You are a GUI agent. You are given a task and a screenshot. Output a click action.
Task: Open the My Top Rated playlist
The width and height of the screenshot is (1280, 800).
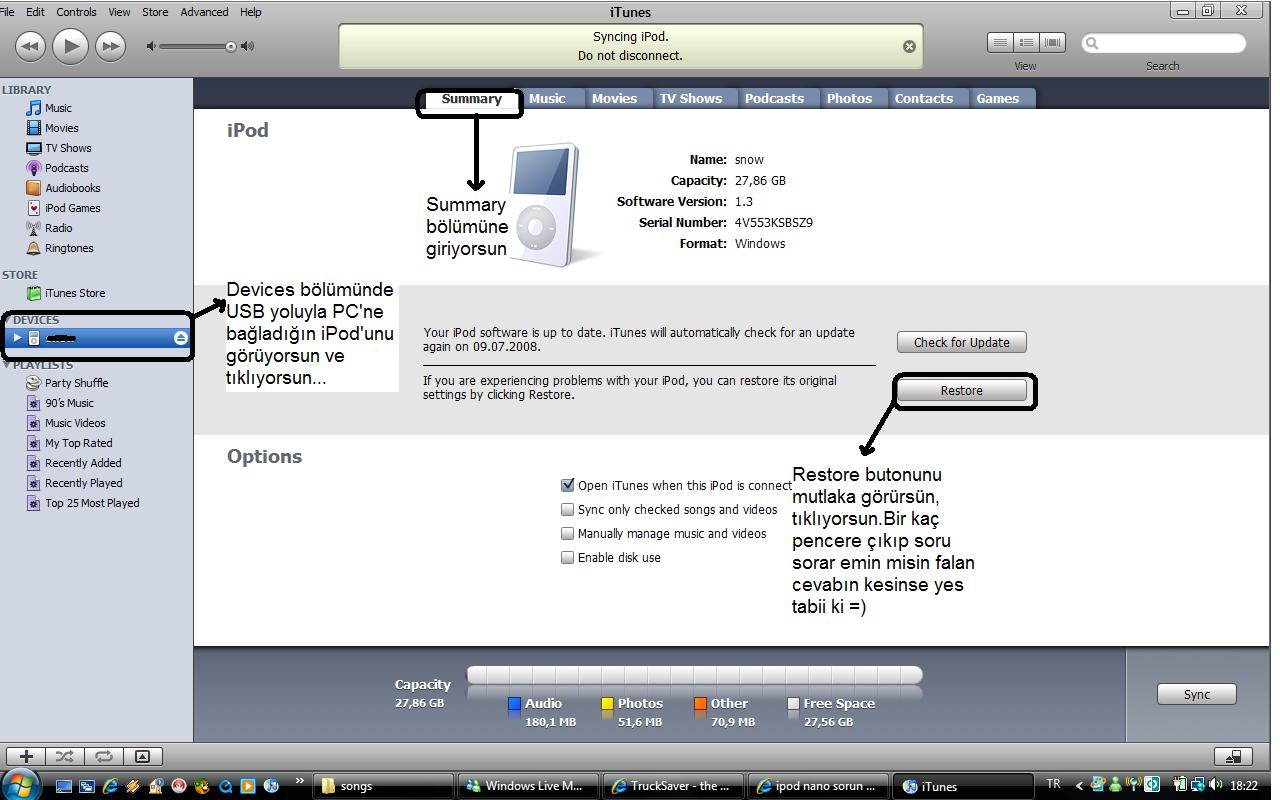(78, 443)
